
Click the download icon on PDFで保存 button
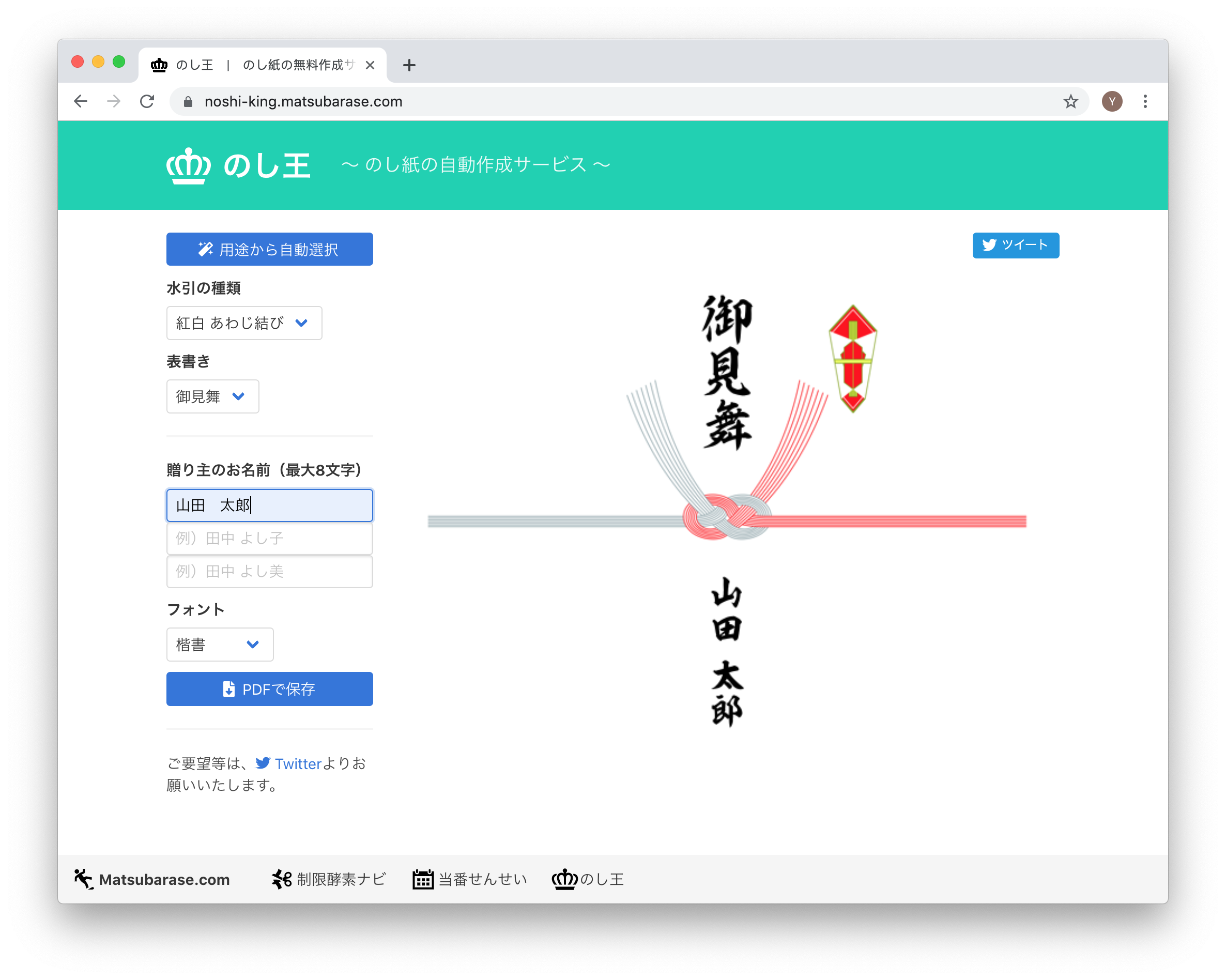[x=229, y=689]
